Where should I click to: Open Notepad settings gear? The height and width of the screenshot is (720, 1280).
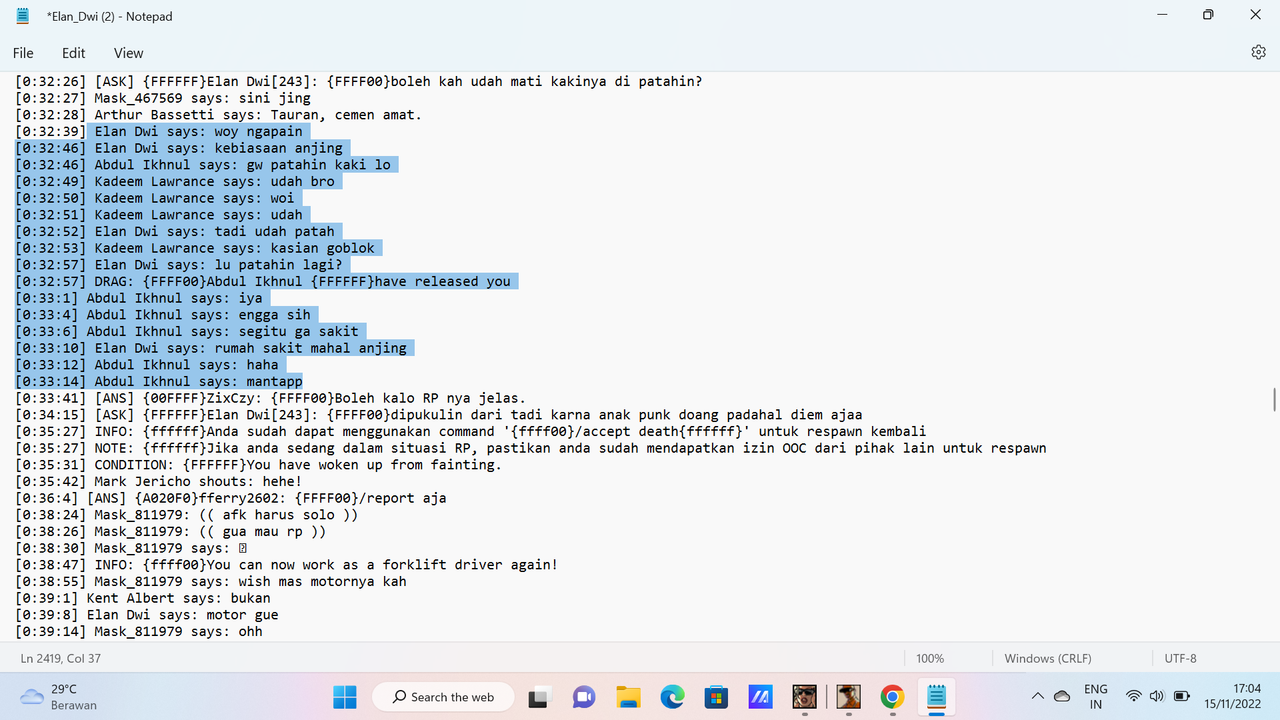click(x=1258, y=53)
